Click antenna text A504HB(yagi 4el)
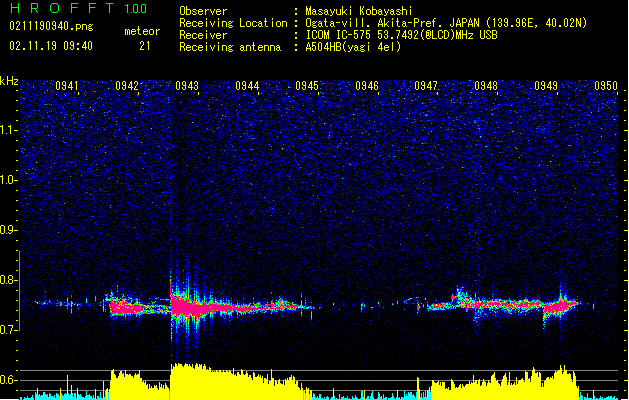This screenshot has width=629, height=400. (353, 47)
